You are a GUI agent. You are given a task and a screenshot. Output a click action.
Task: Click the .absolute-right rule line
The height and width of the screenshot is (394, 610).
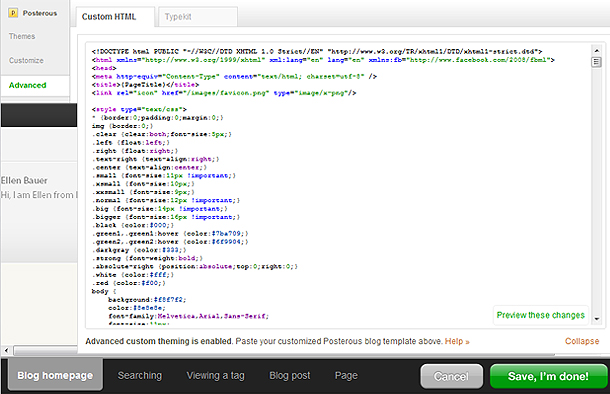click(x=195, y=266)
